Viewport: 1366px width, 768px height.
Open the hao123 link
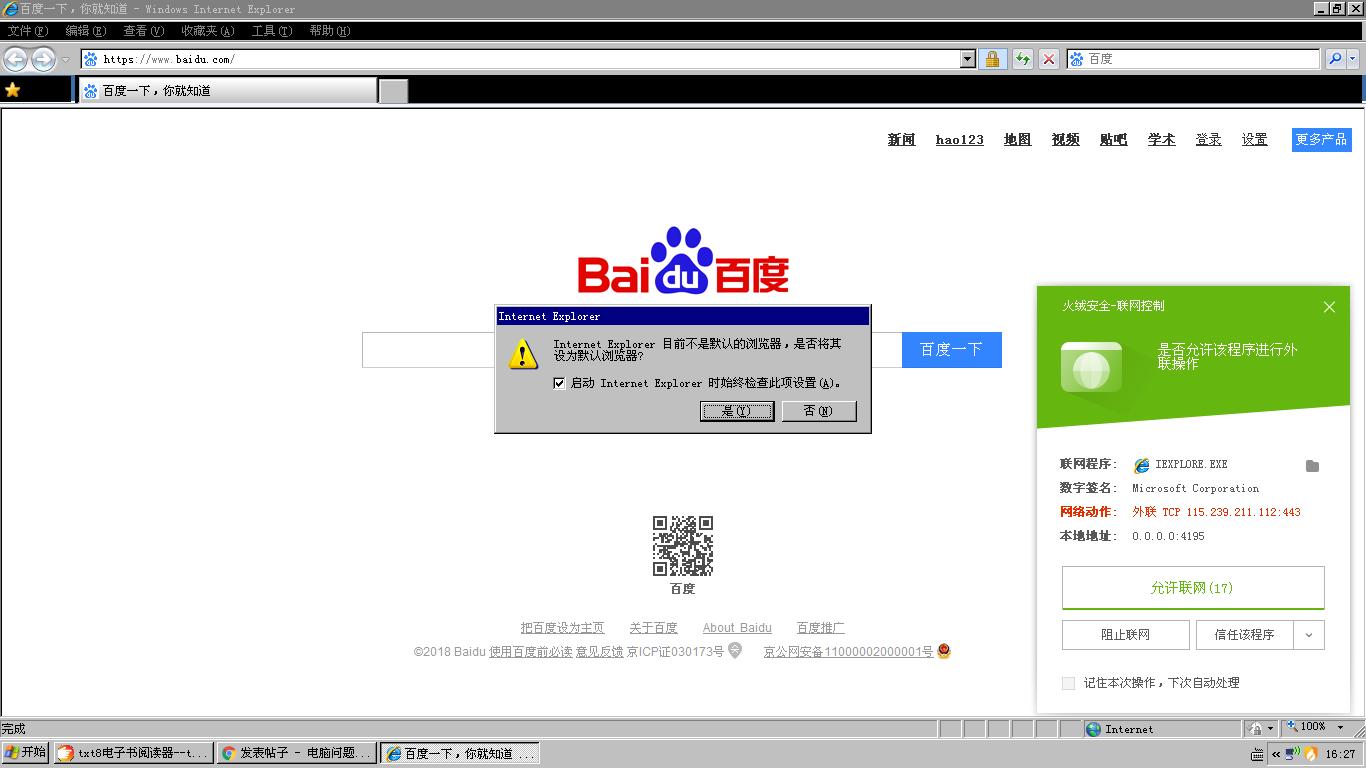click(x=960, y=140)
